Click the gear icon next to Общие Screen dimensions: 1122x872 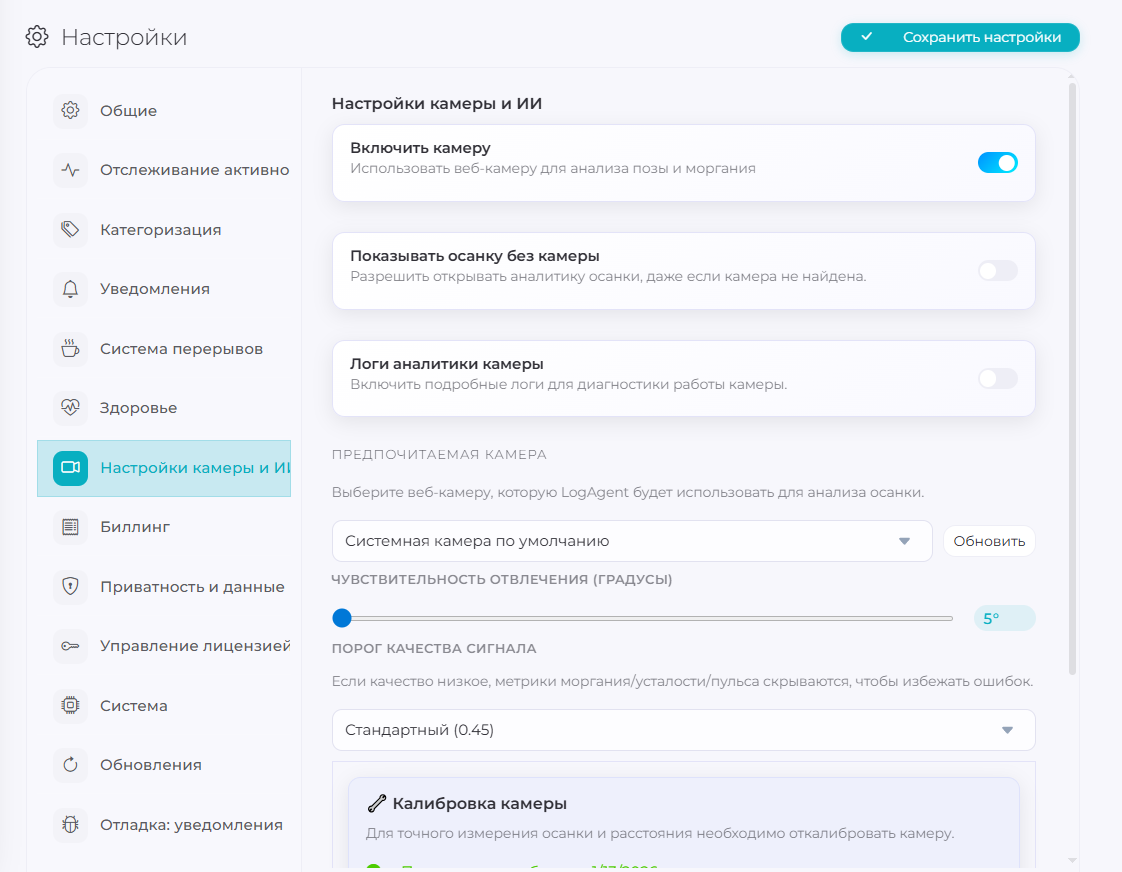[70, 110]
